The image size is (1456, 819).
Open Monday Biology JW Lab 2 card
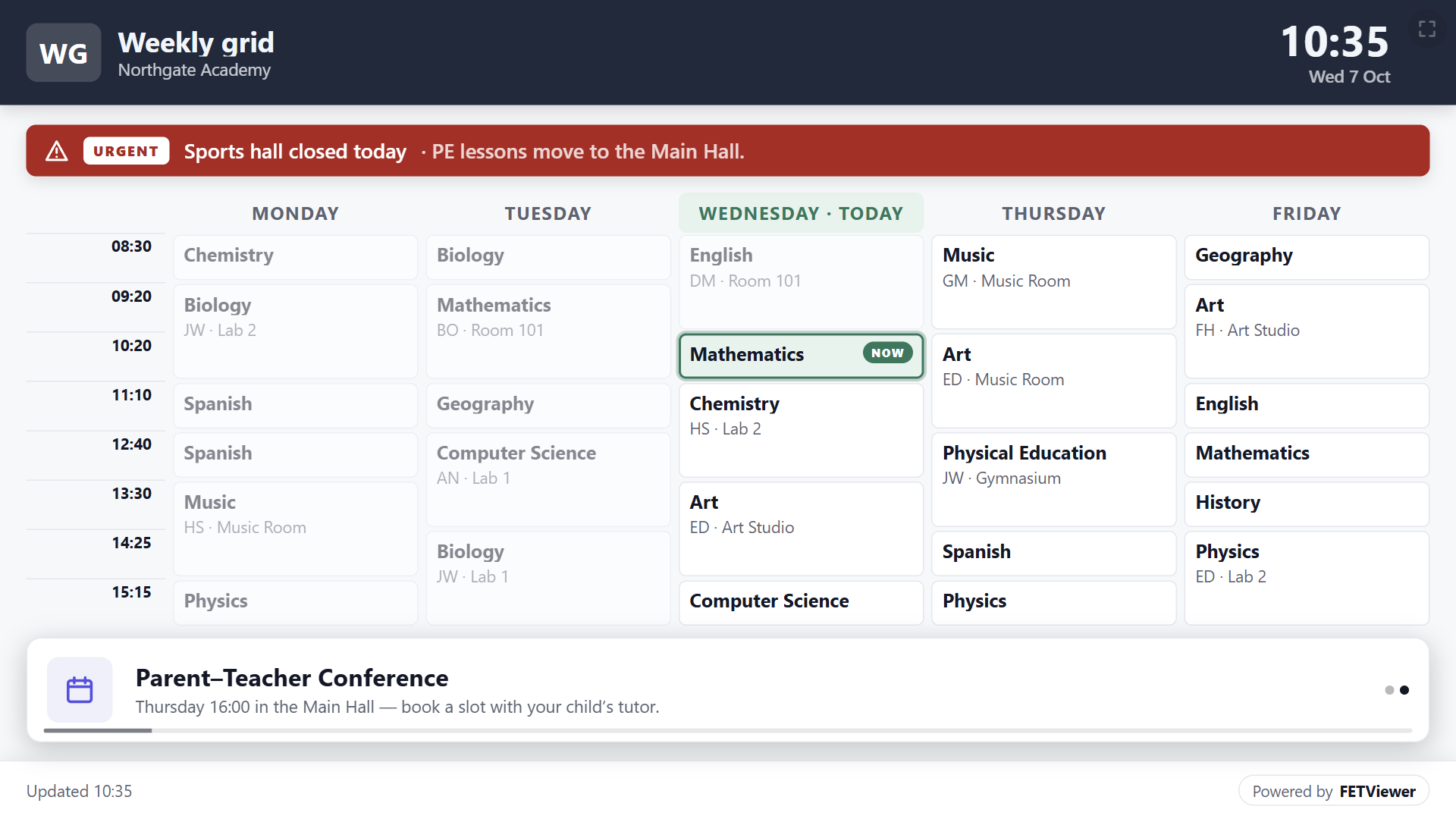coord(295,331)
